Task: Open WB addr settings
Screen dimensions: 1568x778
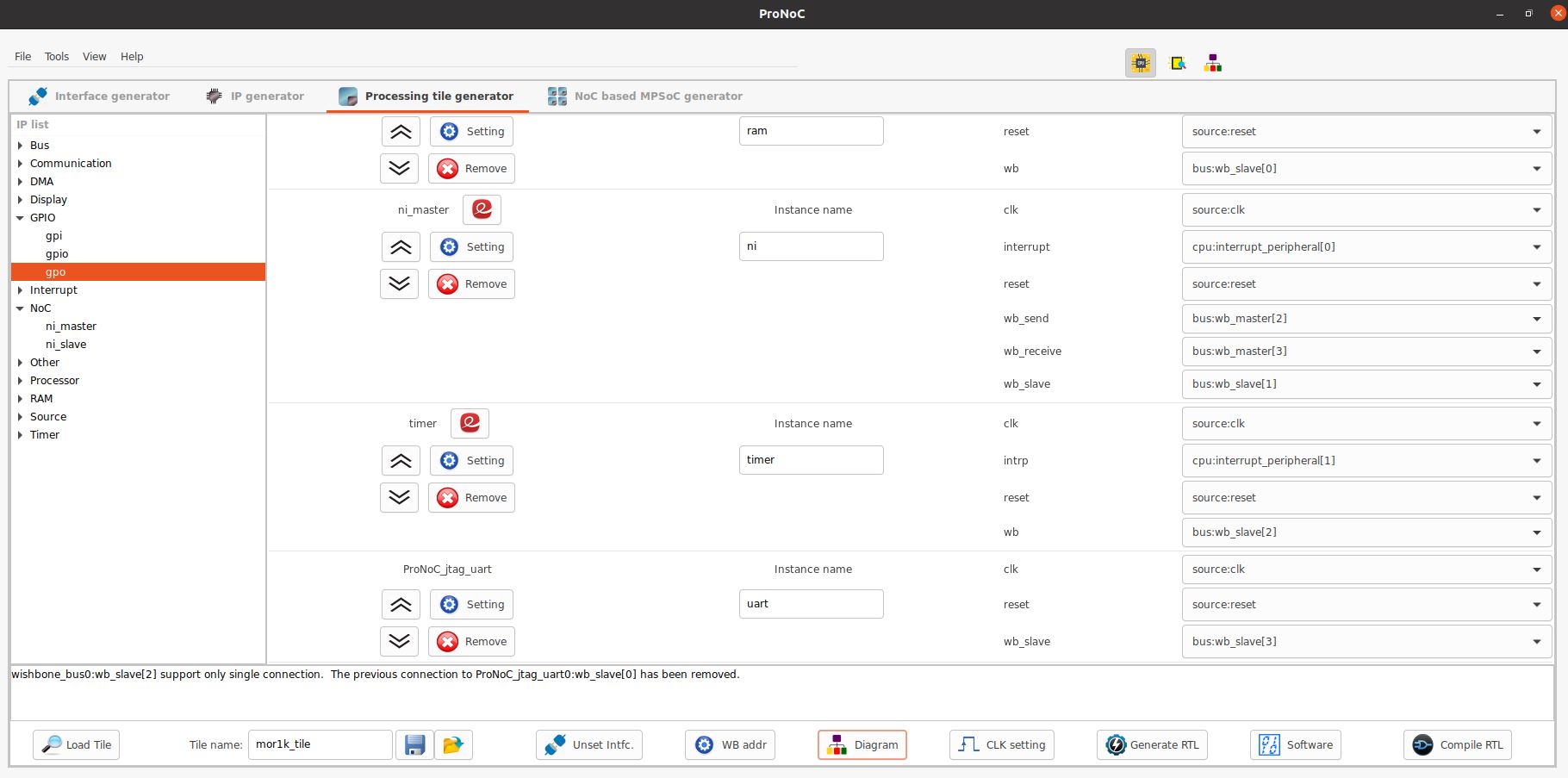Action: (731, 744)
